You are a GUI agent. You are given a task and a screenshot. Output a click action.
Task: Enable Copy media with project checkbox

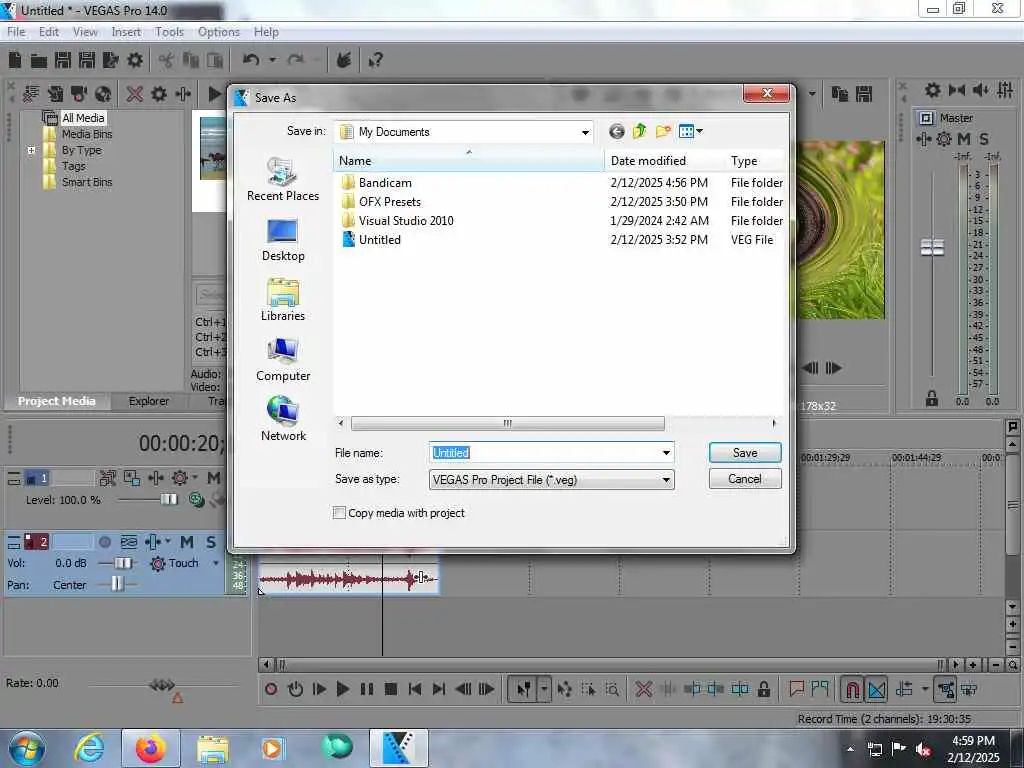pyautogui.click(x=340, y=513)
